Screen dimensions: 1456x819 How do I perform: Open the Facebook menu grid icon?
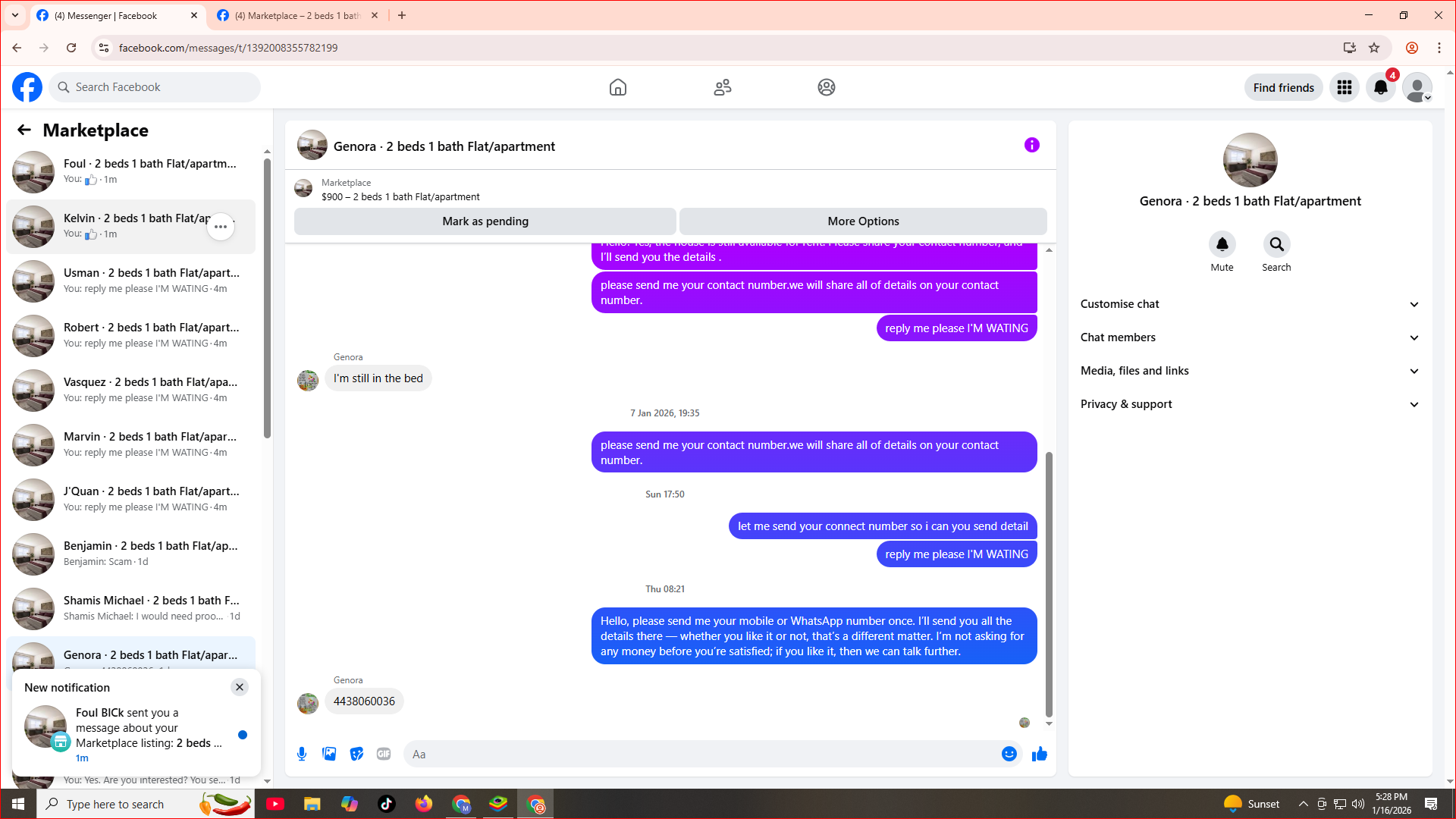coord(1345,88)
